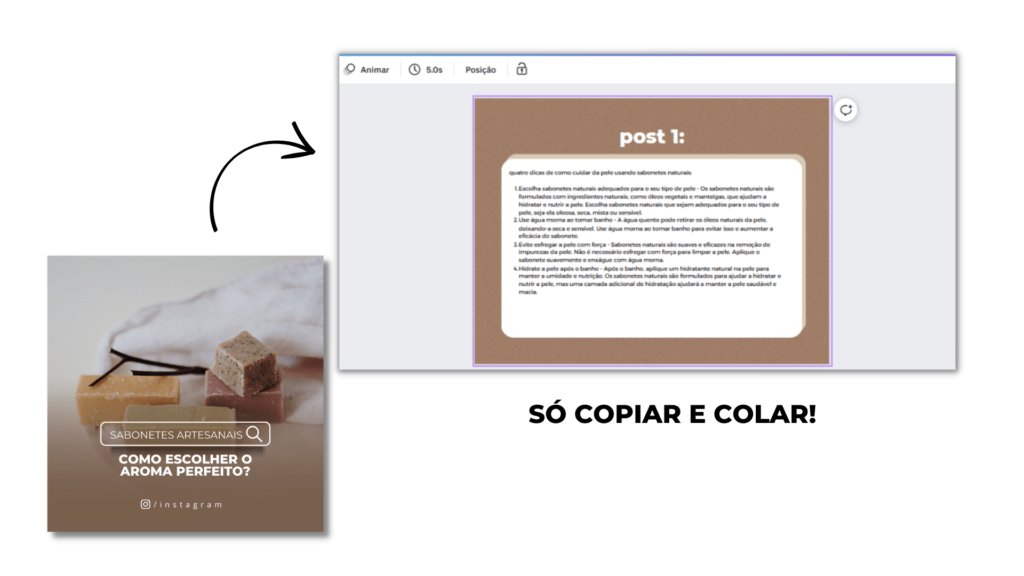Select the "post 1:" heading text

[651, 136]
